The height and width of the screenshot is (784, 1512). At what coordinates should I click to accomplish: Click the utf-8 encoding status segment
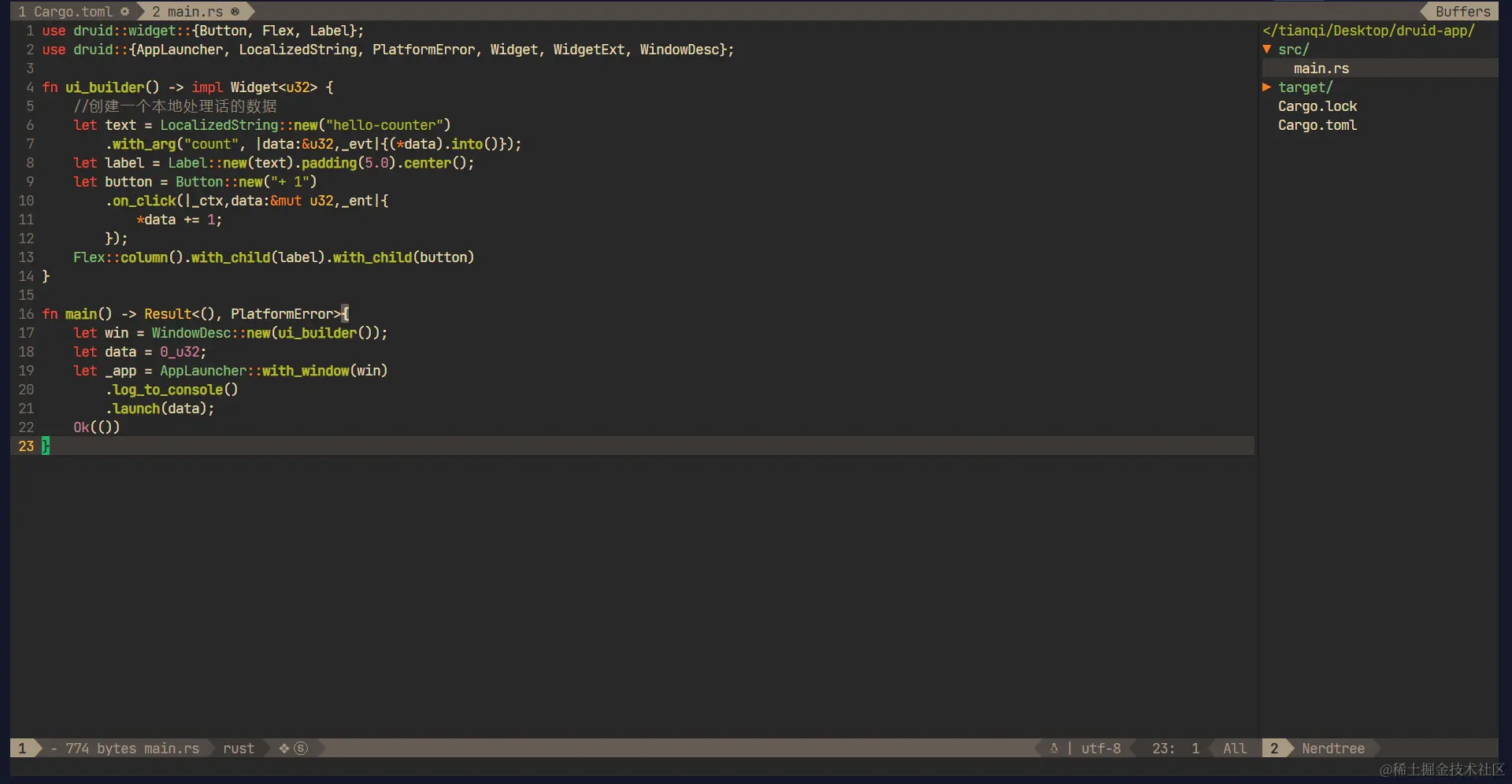[1101, 748]
